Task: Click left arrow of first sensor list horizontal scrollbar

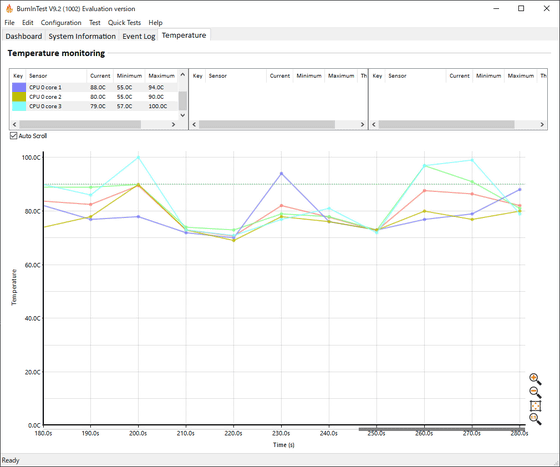Action: (14, 124)
